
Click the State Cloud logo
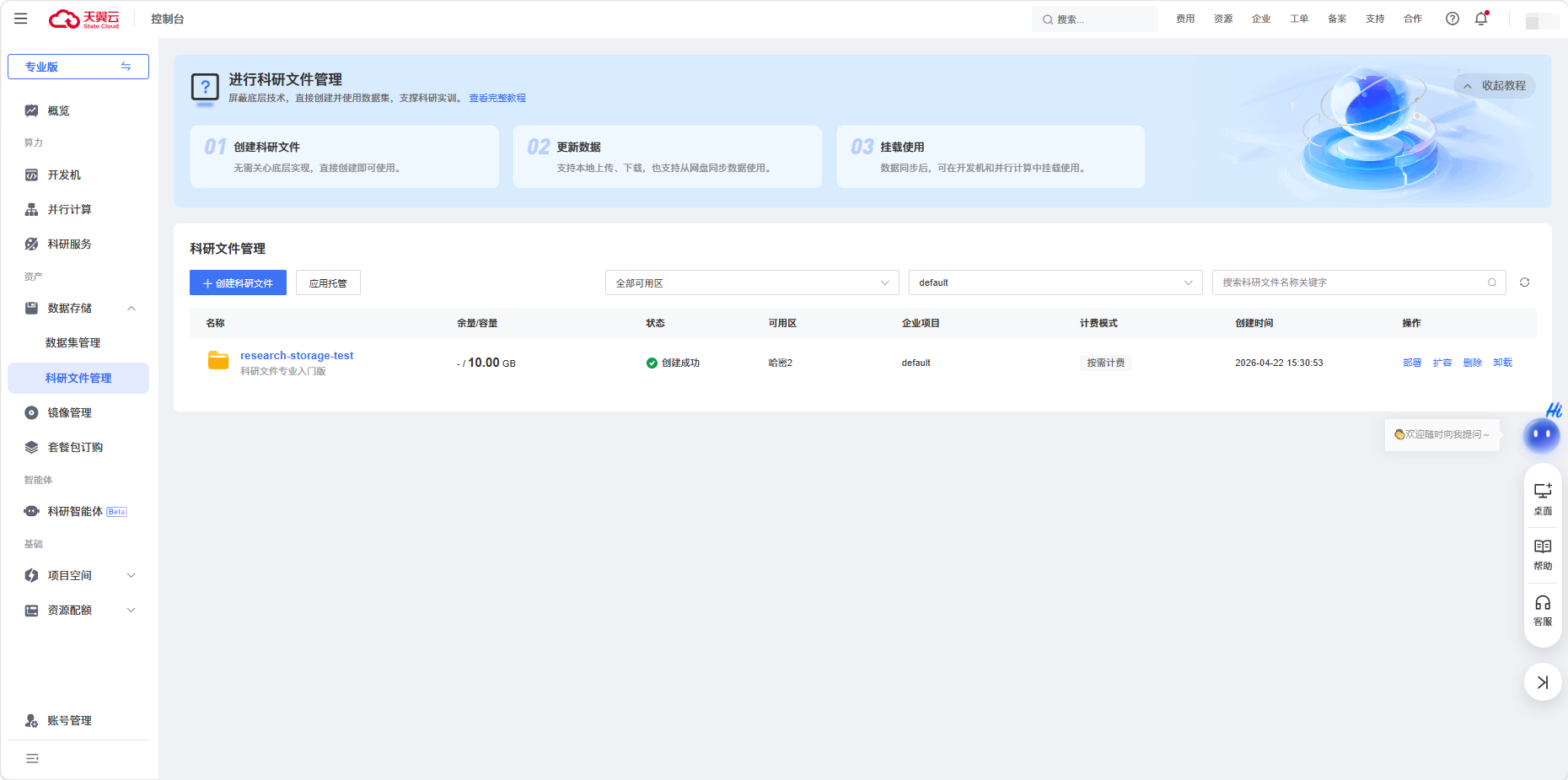84,19
